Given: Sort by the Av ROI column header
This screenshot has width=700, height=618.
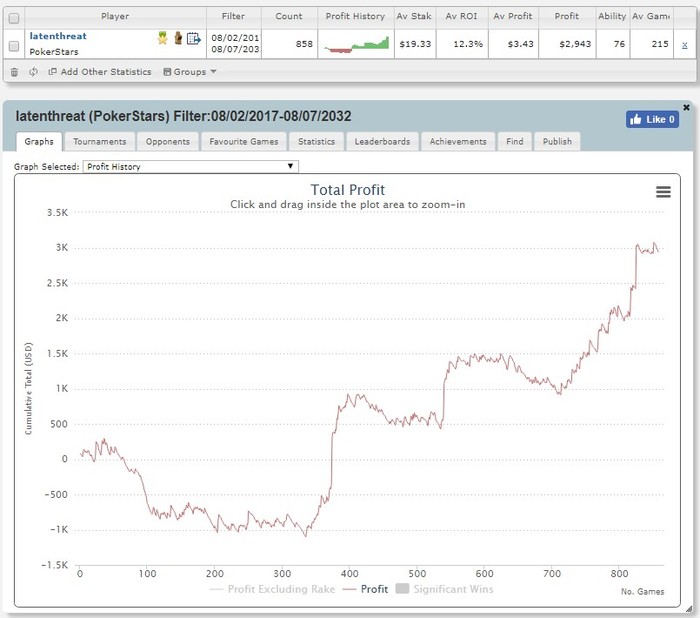Looking at the screenshot, I should 462,17.
